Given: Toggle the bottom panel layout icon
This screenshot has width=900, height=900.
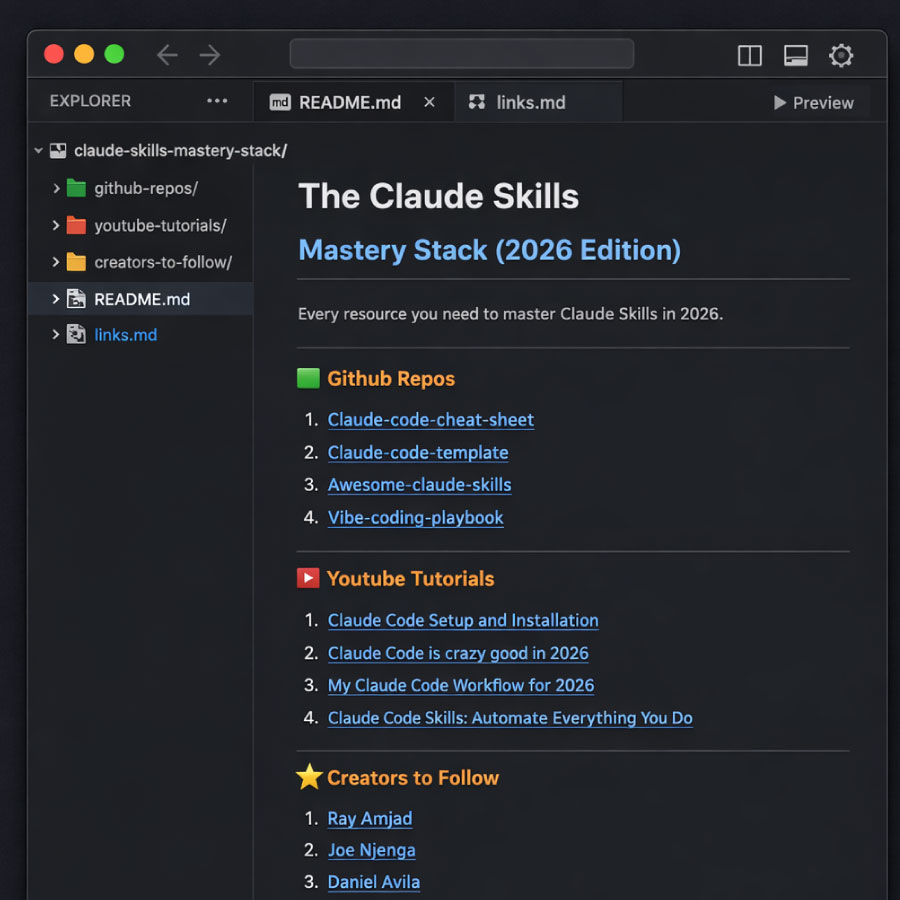Looking at the screenshot, I should (x=796, y=56).
